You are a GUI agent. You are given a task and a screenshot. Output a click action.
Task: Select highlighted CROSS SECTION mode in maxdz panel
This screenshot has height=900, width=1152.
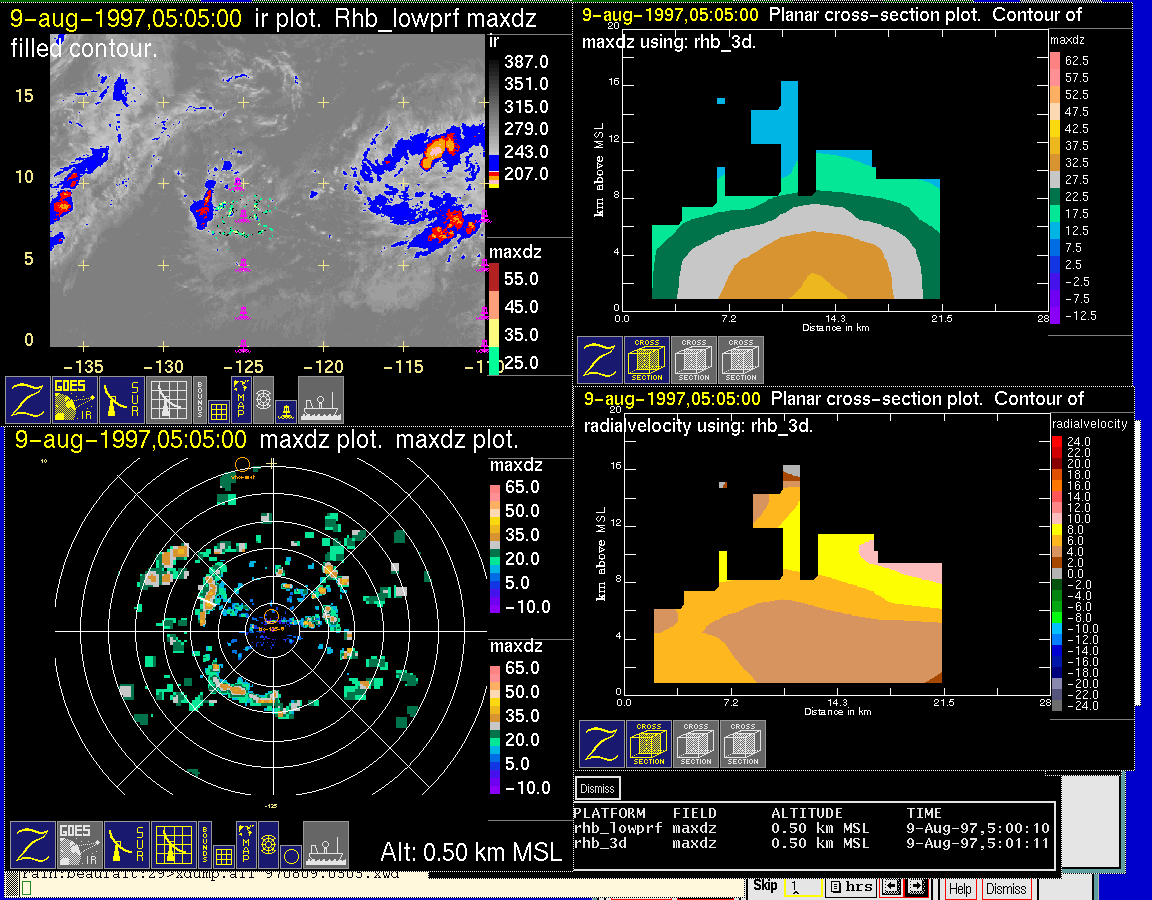point(647,360)
